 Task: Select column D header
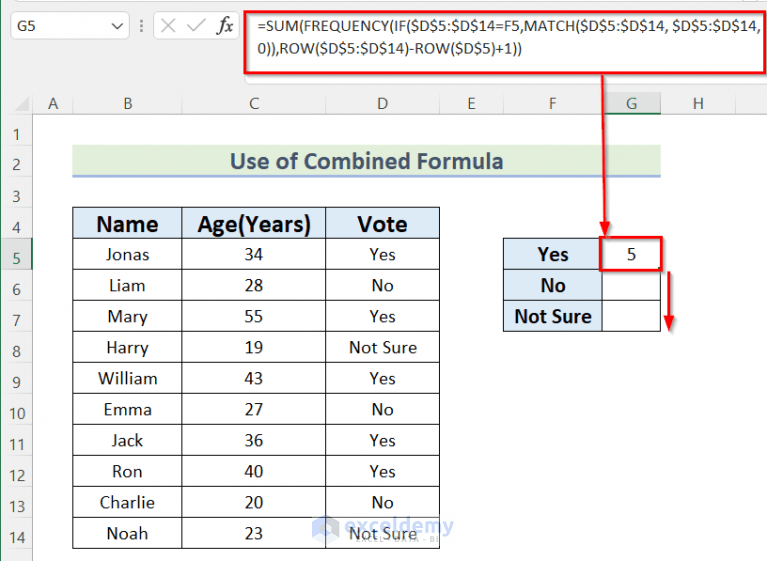(x=383, y=104)
